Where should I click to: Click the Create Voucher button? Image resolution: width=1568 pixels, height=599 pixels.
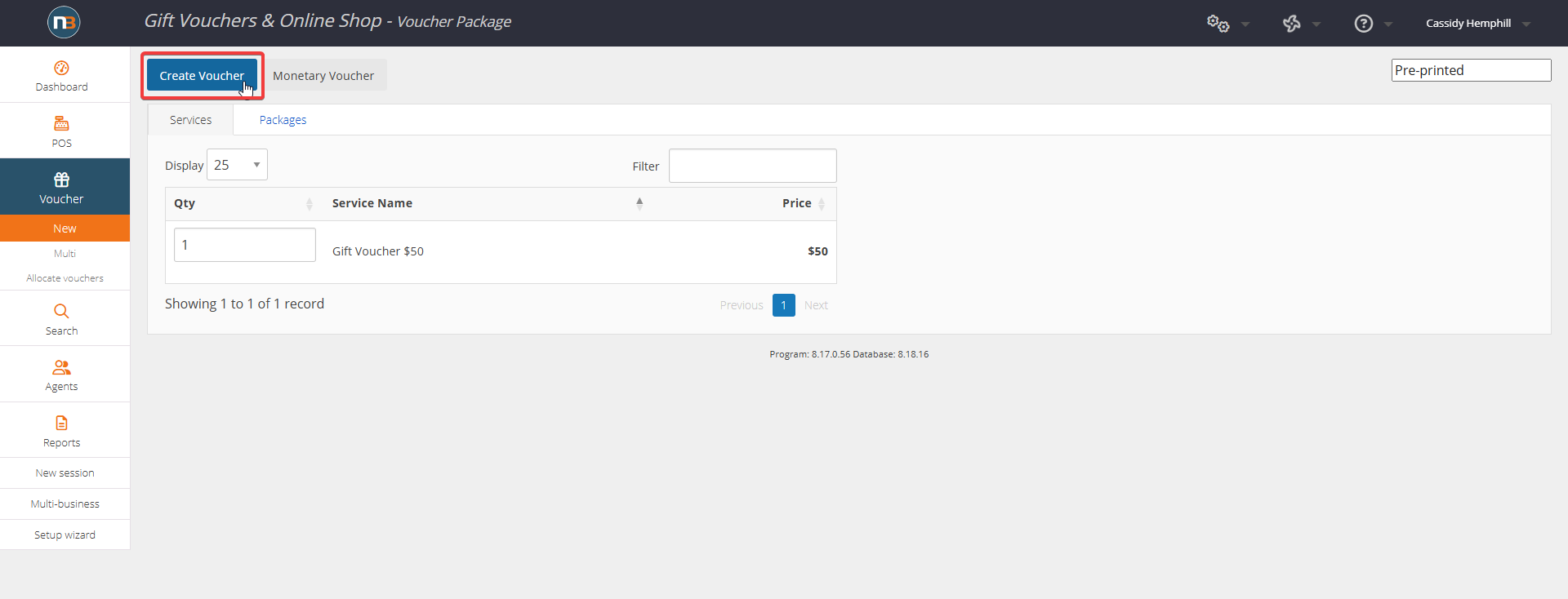pyautogui.click(x=202, y=75)
